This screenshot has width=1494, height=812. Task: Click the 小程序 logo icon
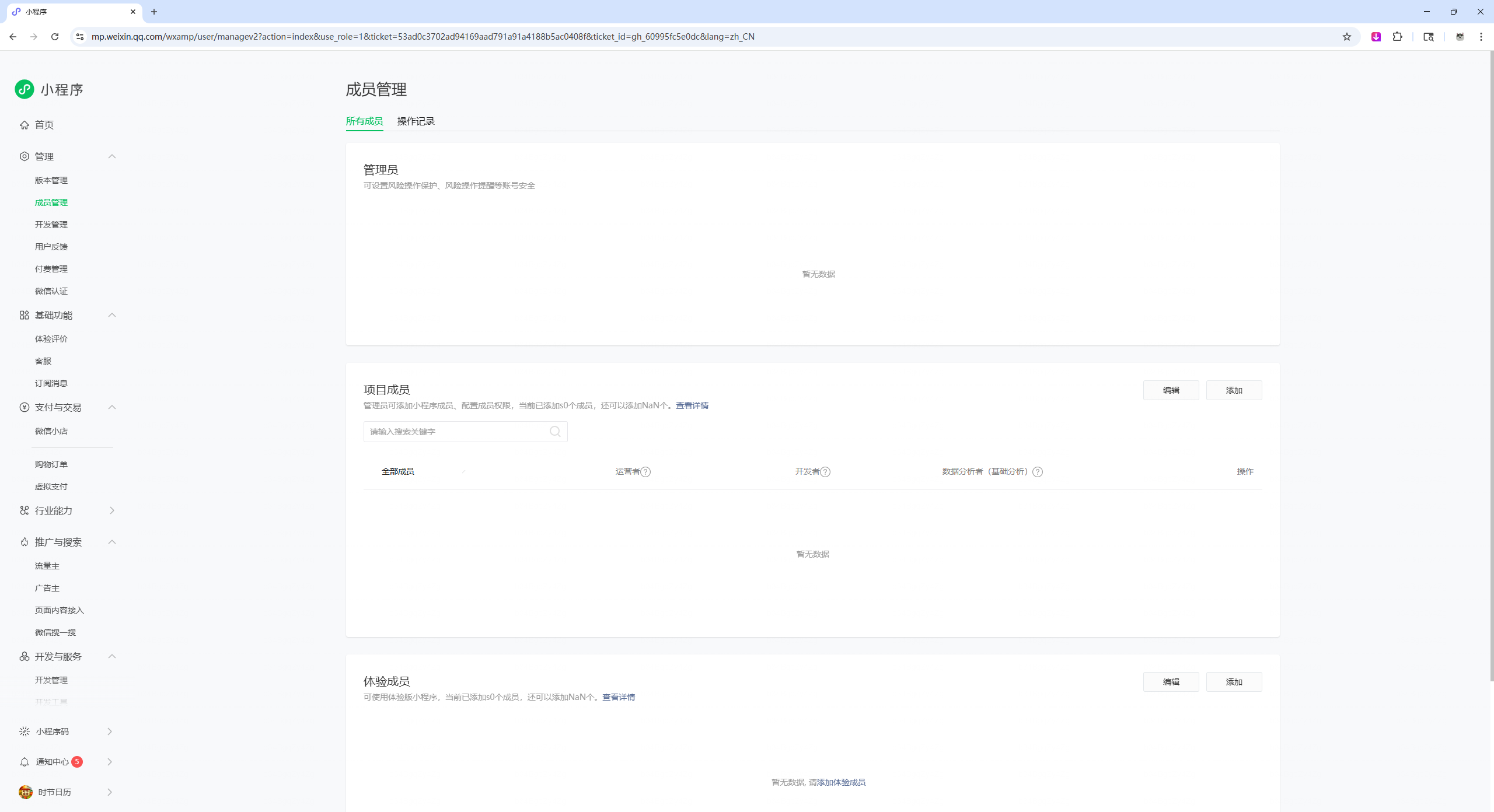pyautogui.click(x=25, y=89)
